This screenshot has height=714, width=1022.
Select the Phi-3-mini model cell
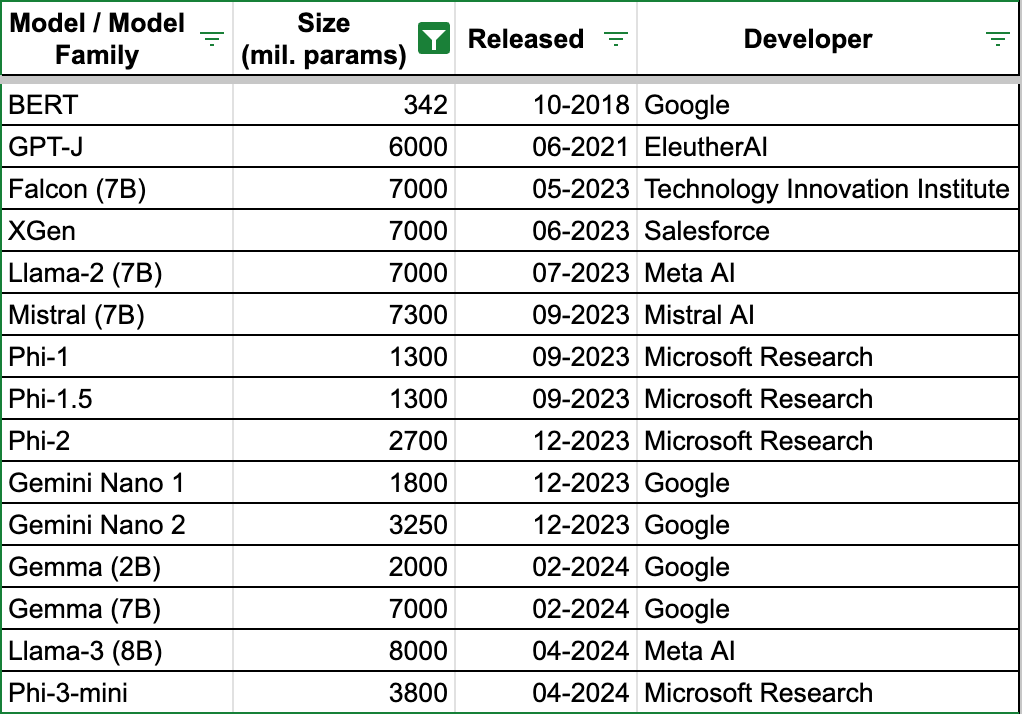click(x=68, y=693)
